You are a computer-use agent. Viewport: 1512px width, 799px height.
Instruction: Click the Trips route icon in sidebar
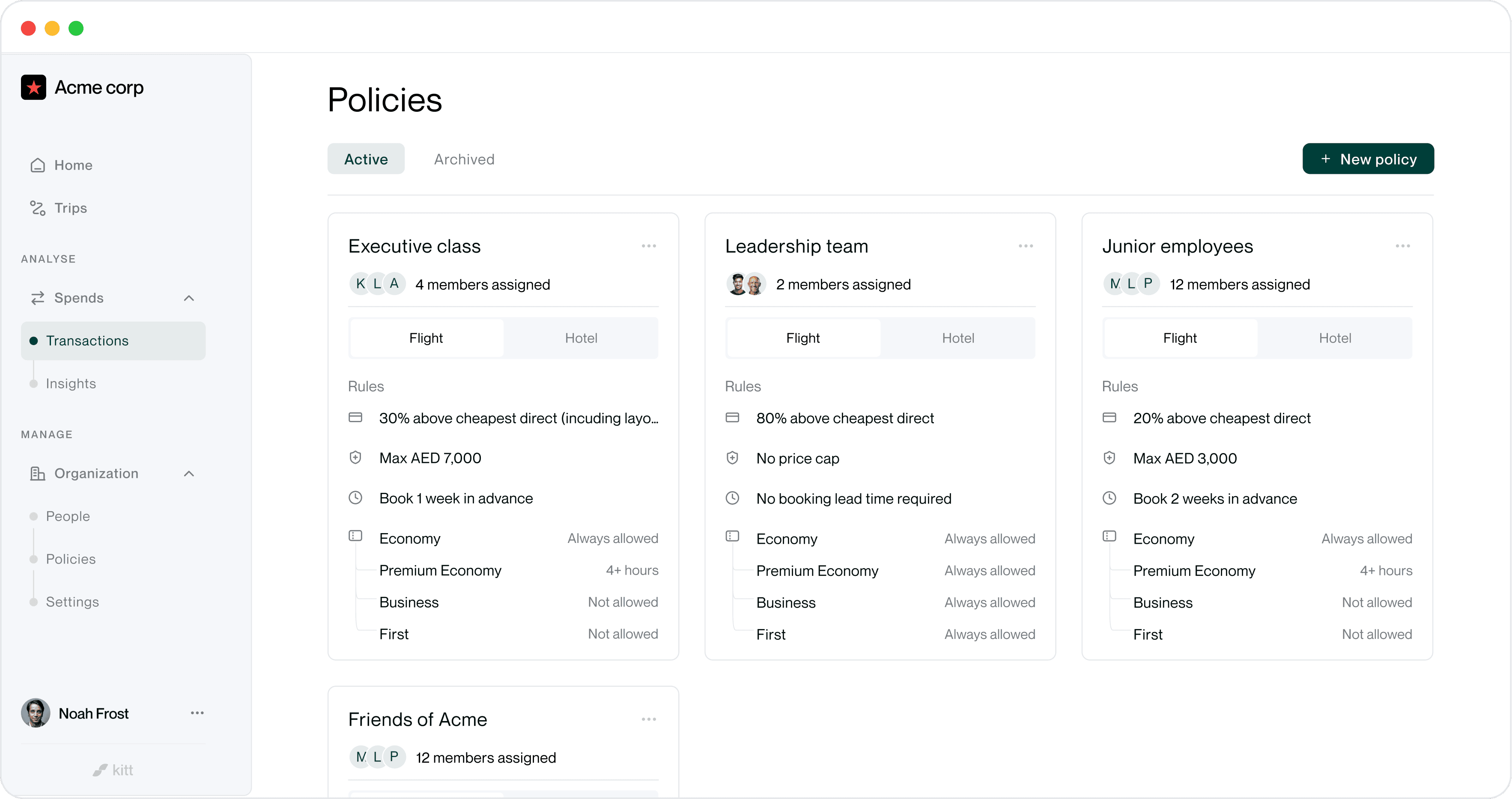[x=38, y=209]
